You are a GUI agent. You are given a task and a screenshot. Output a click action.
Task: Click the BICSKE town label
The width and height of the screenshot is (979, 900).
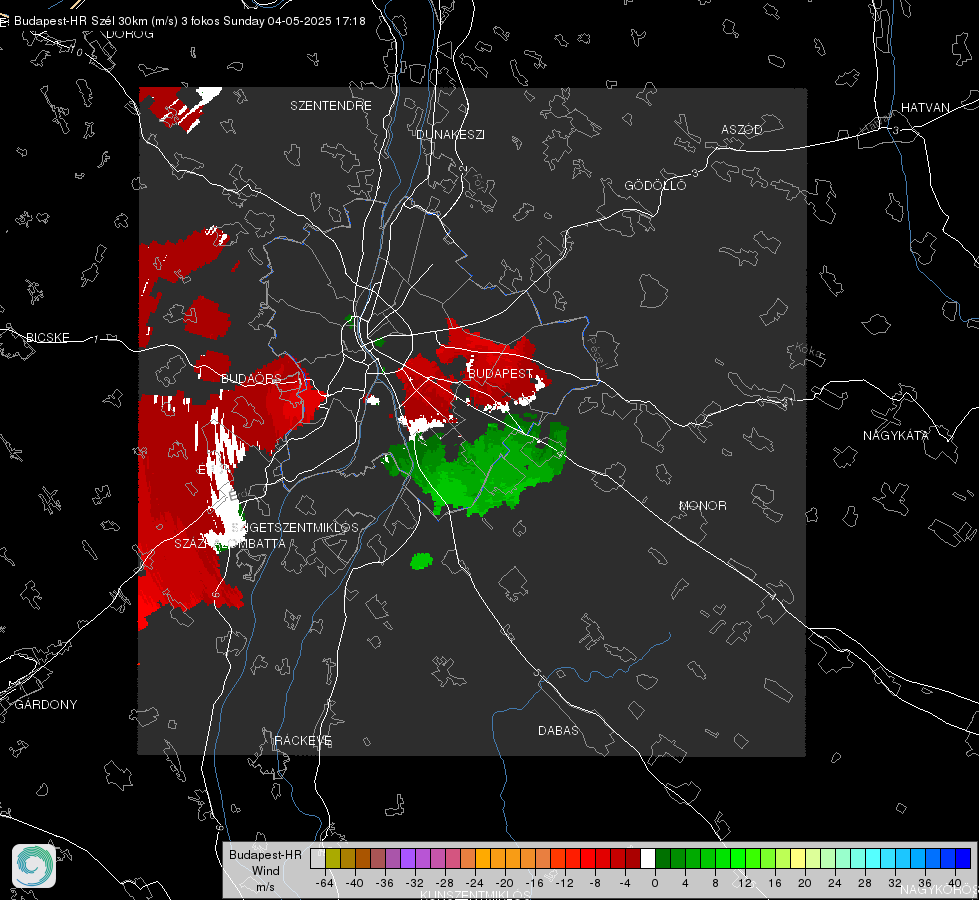click(47, 338)
